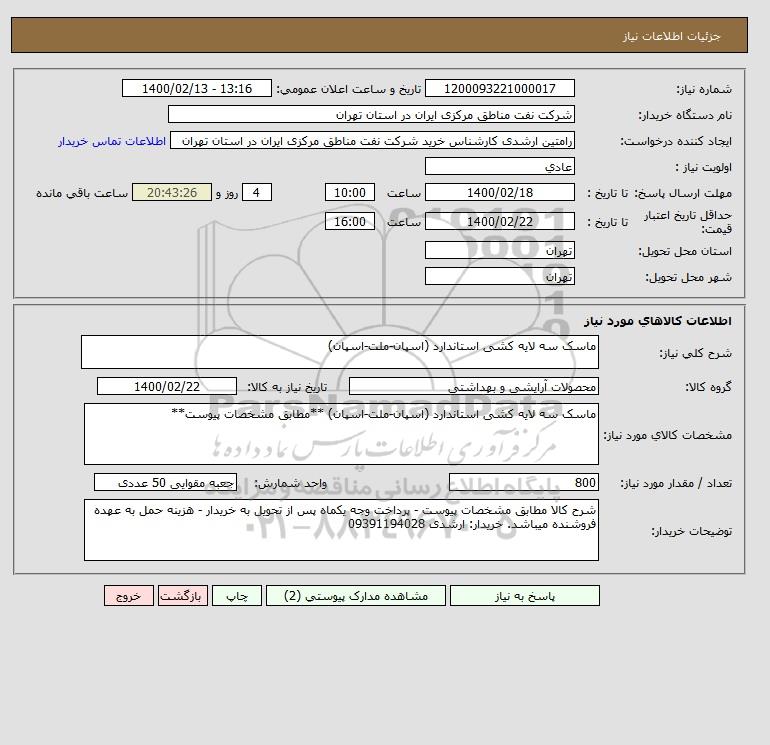The height and width of the screenshot is (745, 770).
Task: Click the announcement date field 1400/02/13 - 13:16
Action: point(196,88)
